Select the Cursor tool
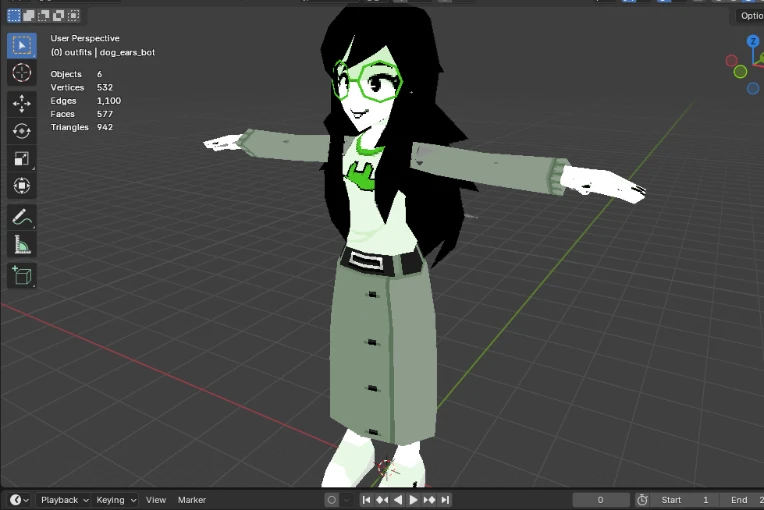764x510 pixels. tap(22, 73)
